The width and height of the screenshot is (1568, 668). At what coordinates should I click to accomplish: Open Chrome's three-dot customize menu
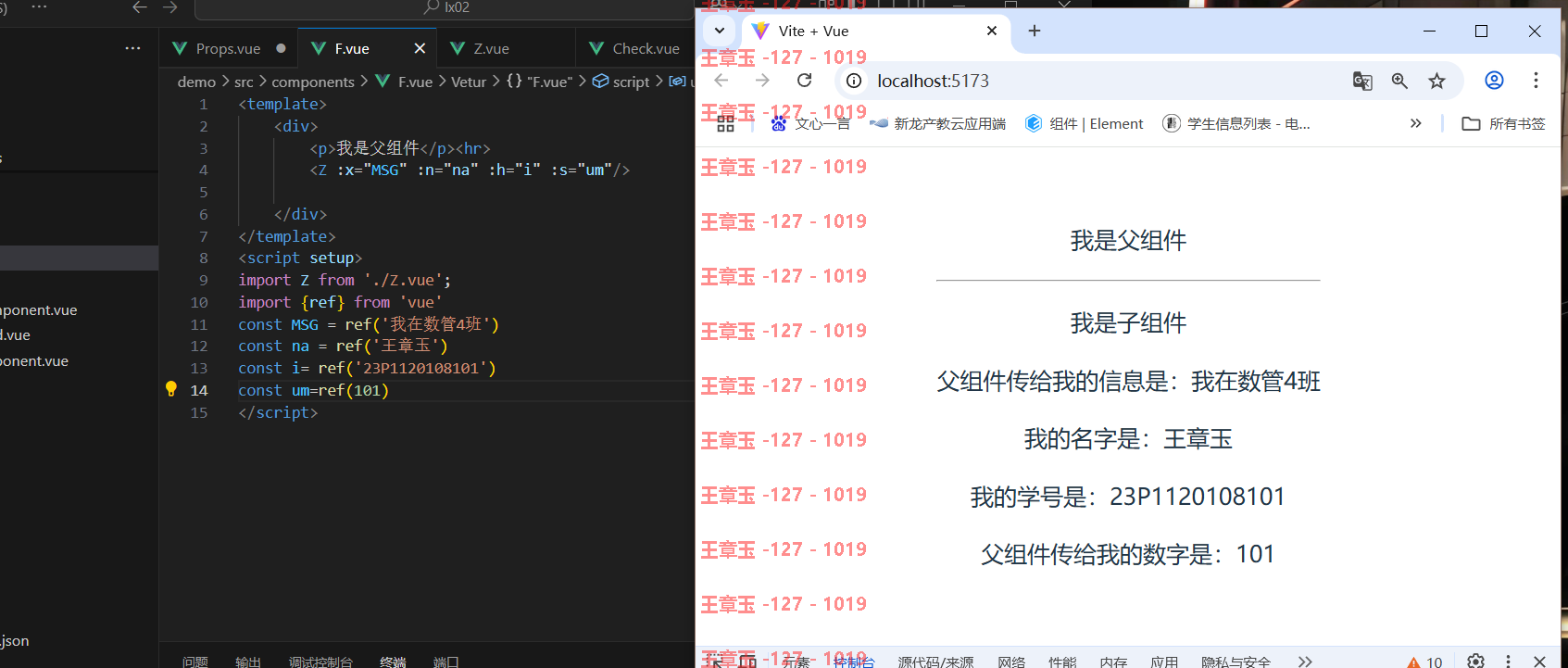(x=1536, y=81)
